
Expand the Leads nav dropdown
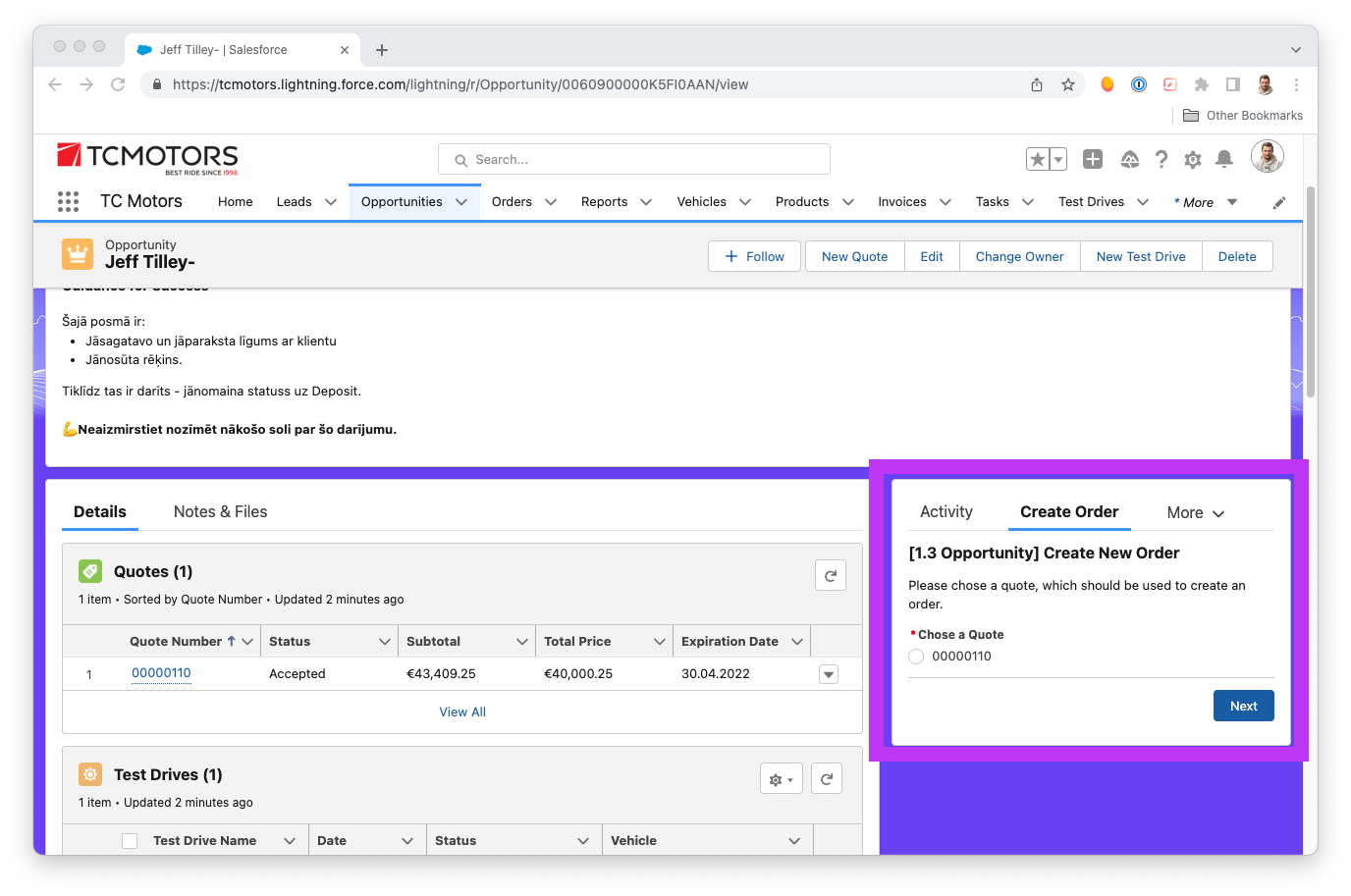331,202
